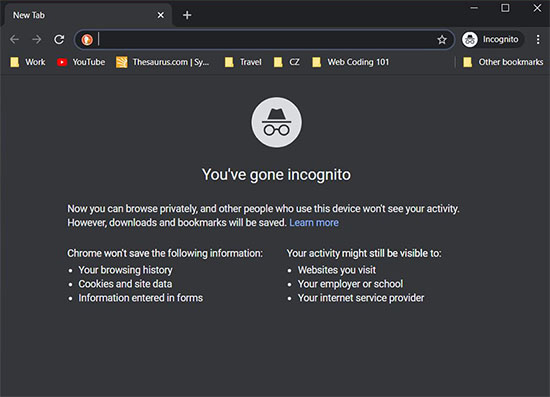Screen dimensions: 550x397
Task: Click 'Your employer or school' list item
Action: coord(350,284)
